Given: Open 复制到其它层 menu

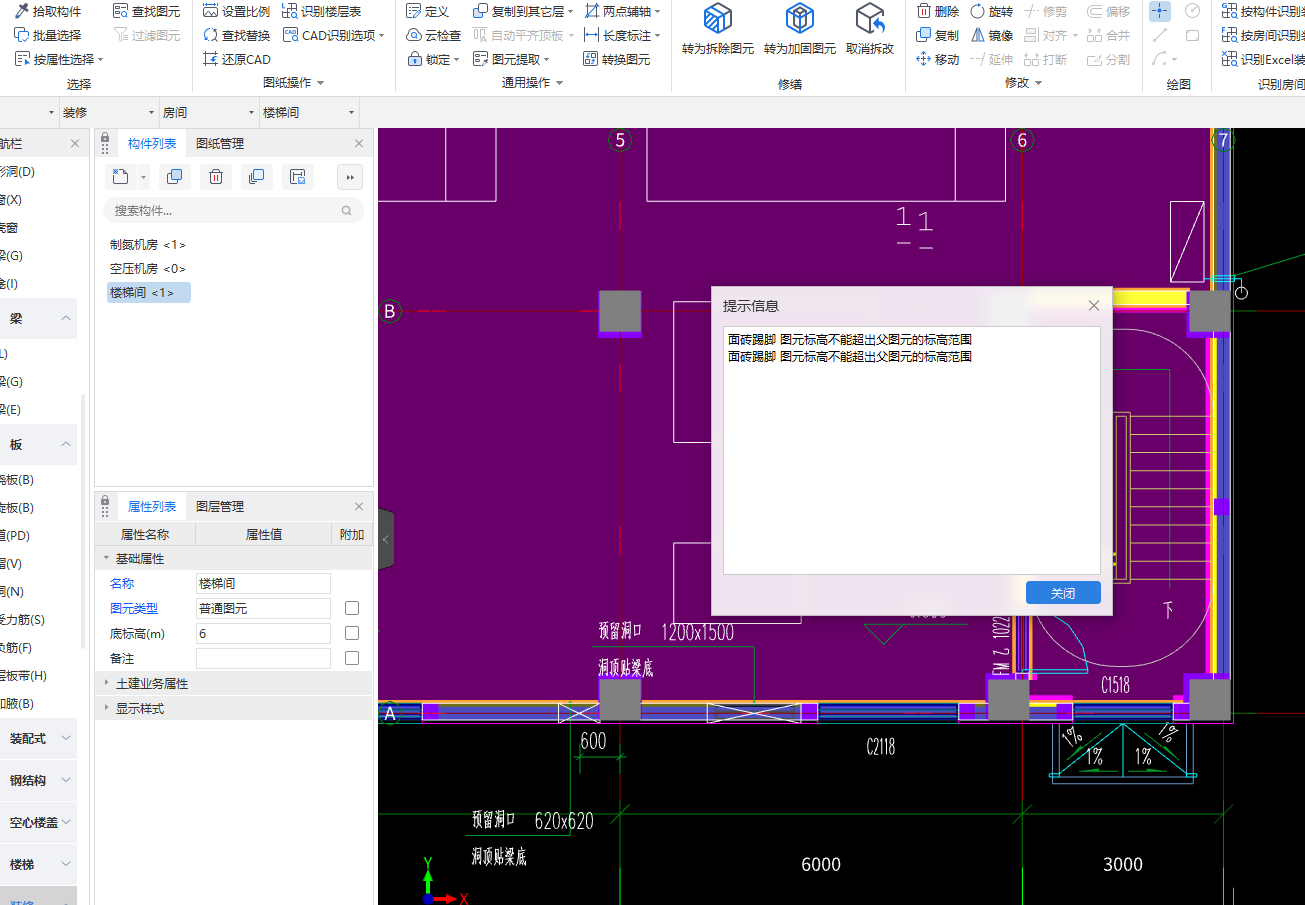Looking at the screenshot, I should [523, 11].
